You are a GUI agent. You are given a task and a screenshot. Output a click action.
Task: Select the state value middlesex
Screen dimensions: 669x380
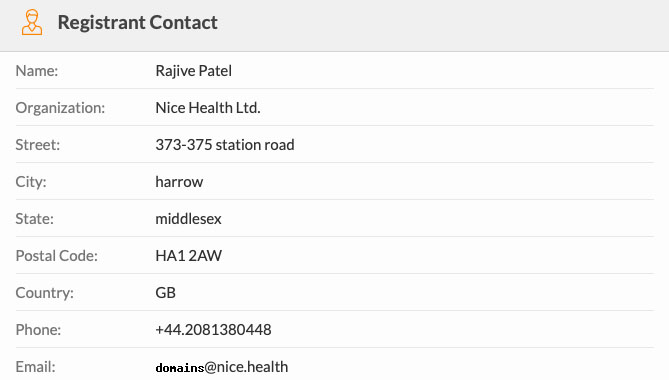click(188, 219)
